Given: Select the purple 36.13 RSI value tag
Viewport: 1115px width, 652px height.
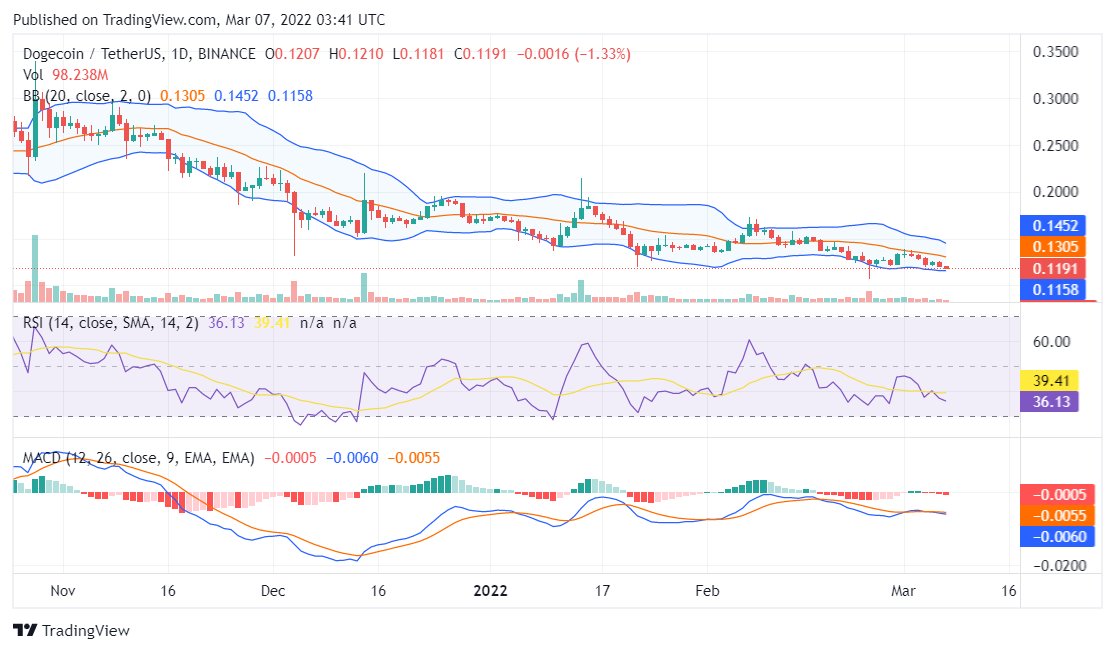Looking at the screenshot, I should (1056, 401).
